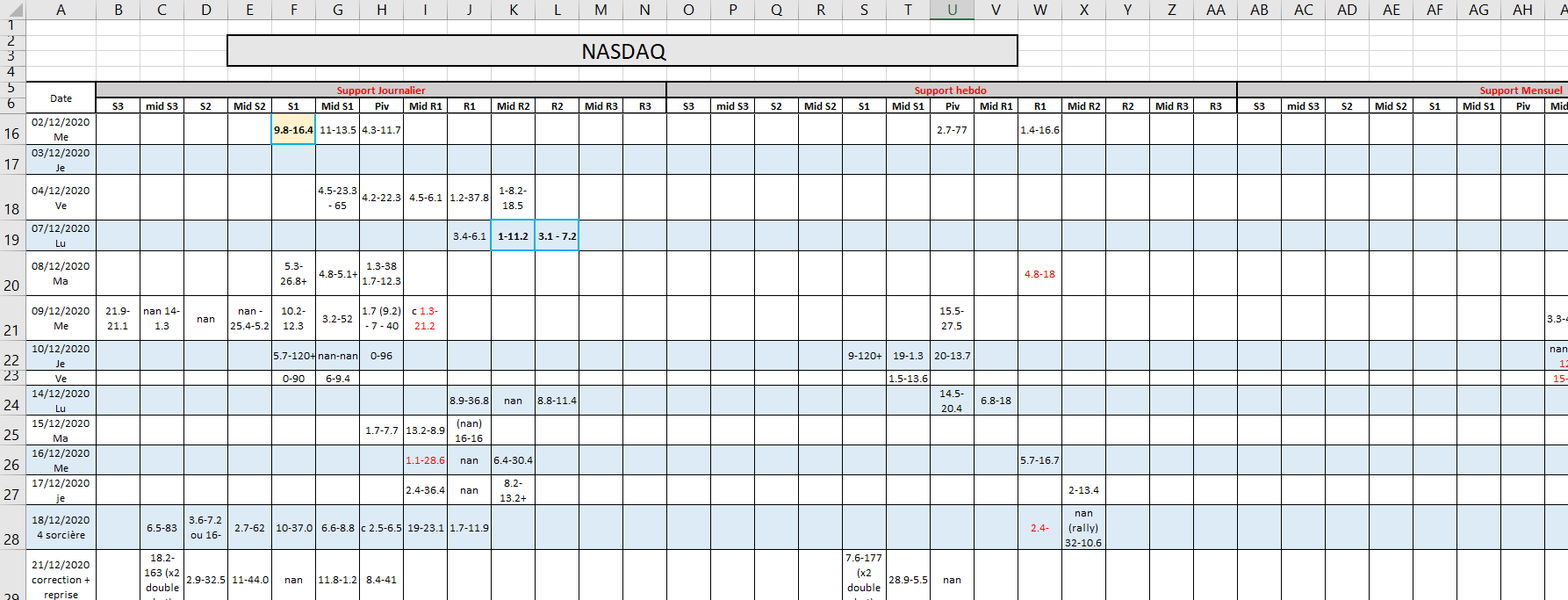
Task: Select cell with value 11-13.5
Action: click(337, 129)
